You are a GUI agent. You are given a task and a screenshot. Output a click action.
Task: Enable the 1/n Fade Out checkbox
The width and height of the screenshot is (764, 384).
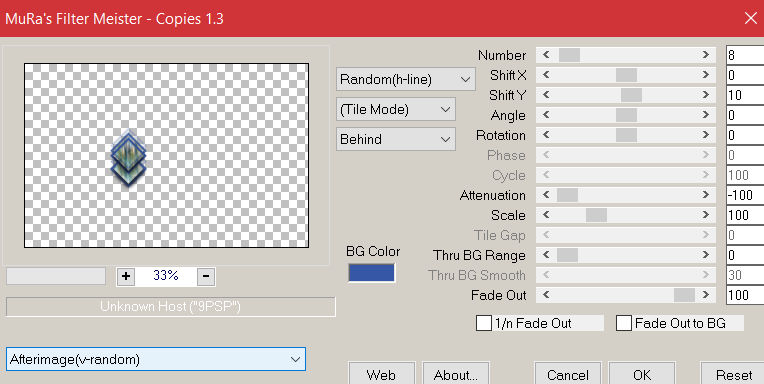484,323
